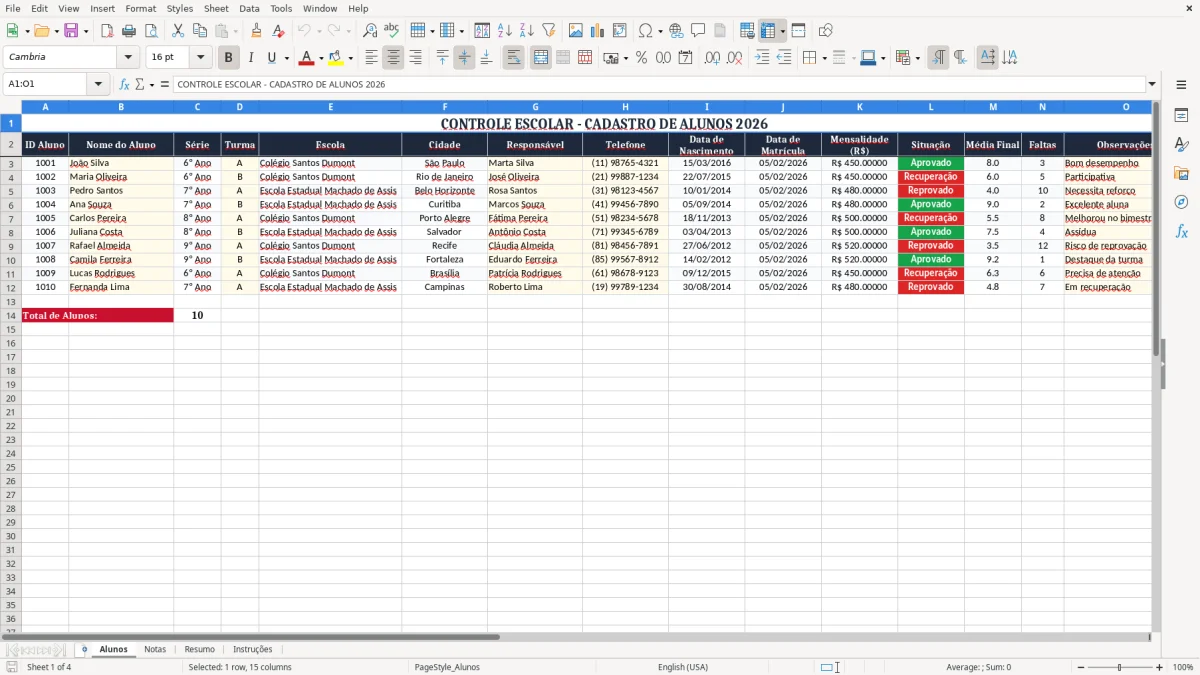
Task: Click the Sort Ascending icon
Action: (505, 31)
